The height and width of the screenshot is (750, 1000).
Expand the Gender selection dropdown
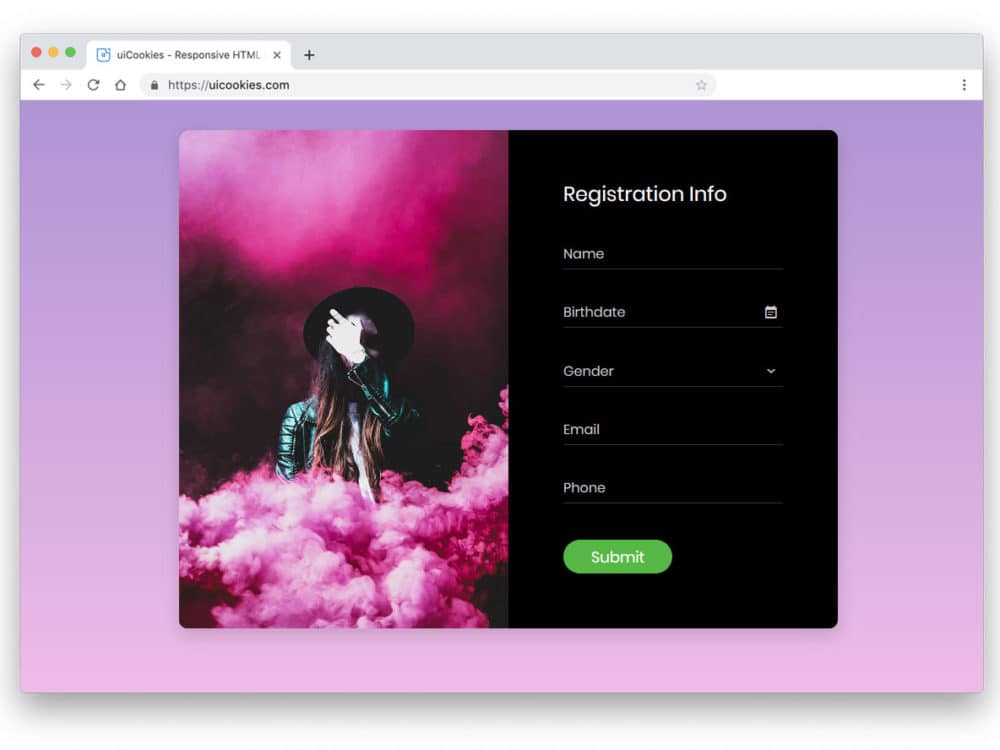point(672,370)
